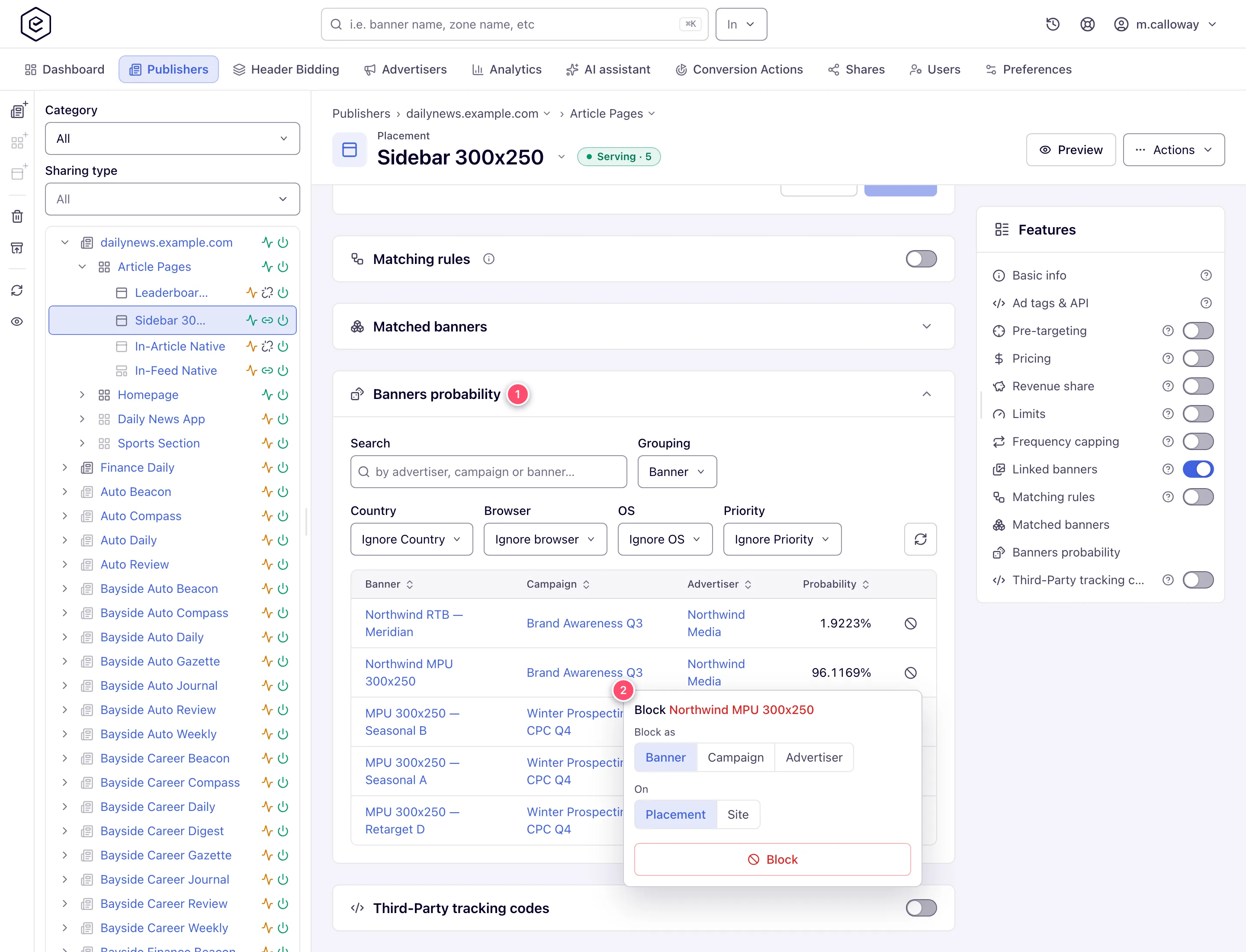Click the add publisher icon in left rail
This screenshot has width=1246, height=952.
pos(18,110)
